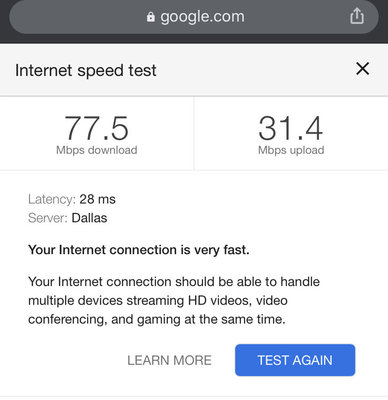Tap the word Dallas

click(x=89, y=218)
